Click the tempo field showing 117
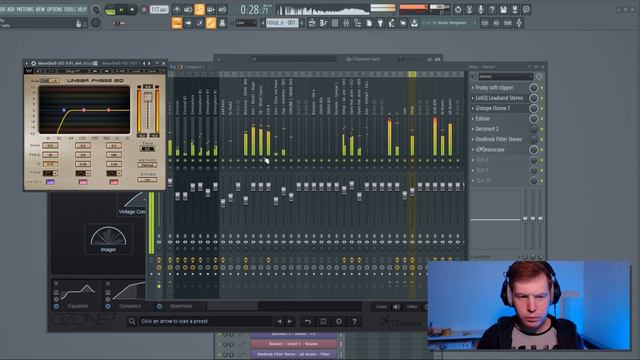The width and height of the screenshot is (640, 360). [159, 9]
